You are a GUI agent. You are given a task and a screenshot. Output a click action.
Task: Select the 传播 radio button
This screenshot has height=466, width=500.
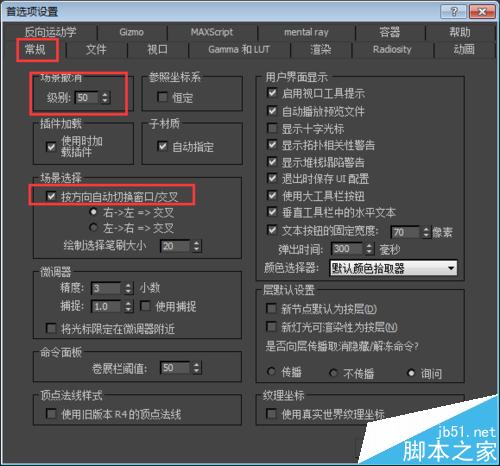tap(272, 372)
